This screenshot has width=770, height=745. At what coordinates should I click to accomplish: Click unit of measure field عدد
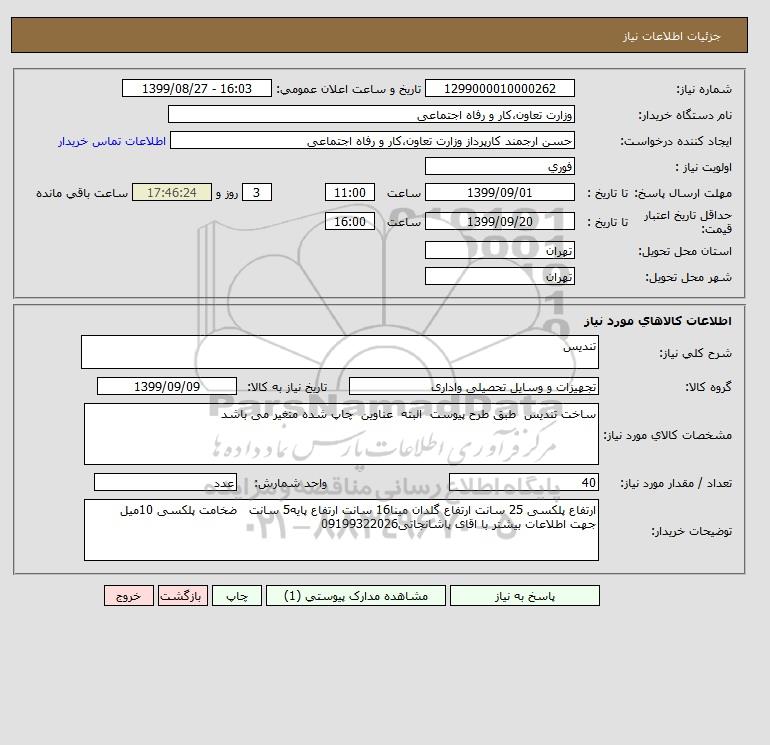[x=165, y=482]
